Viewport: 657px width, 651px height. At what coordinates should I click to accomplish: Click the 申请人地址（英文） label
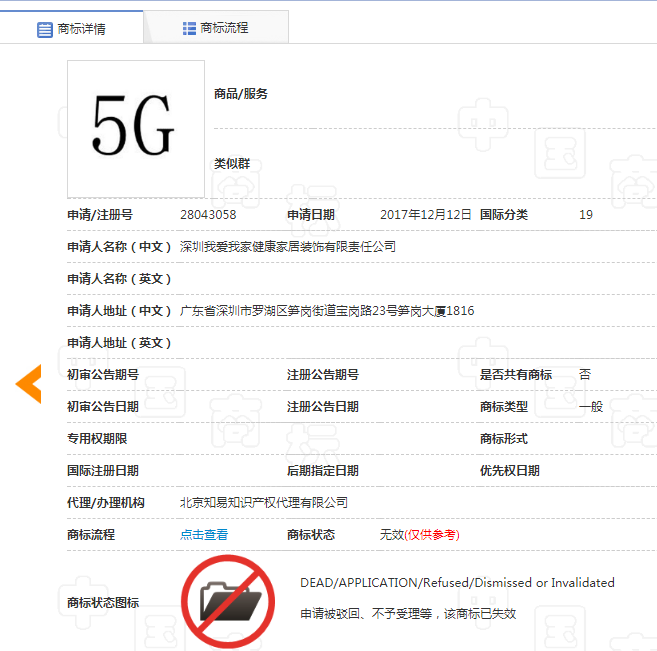pos(119,343)
